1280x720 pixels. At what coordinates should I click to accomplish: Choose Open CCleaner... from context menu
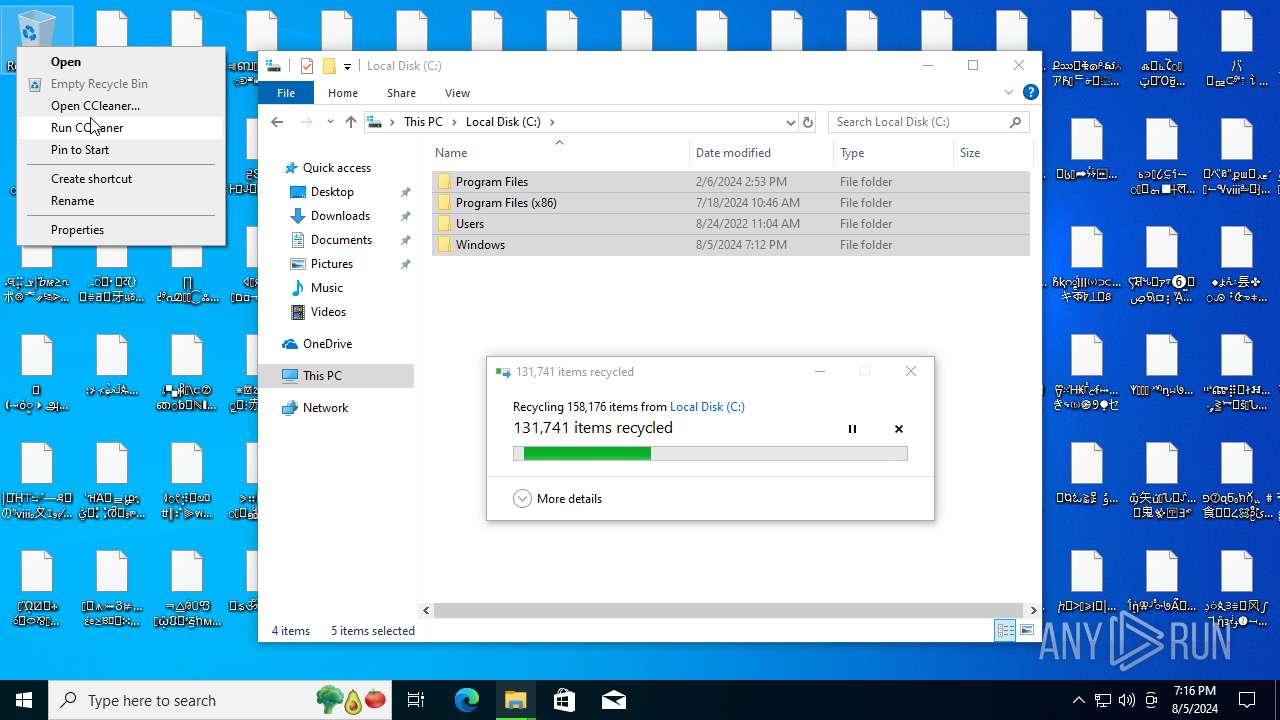pyautogui.click(x=120, y=106)
